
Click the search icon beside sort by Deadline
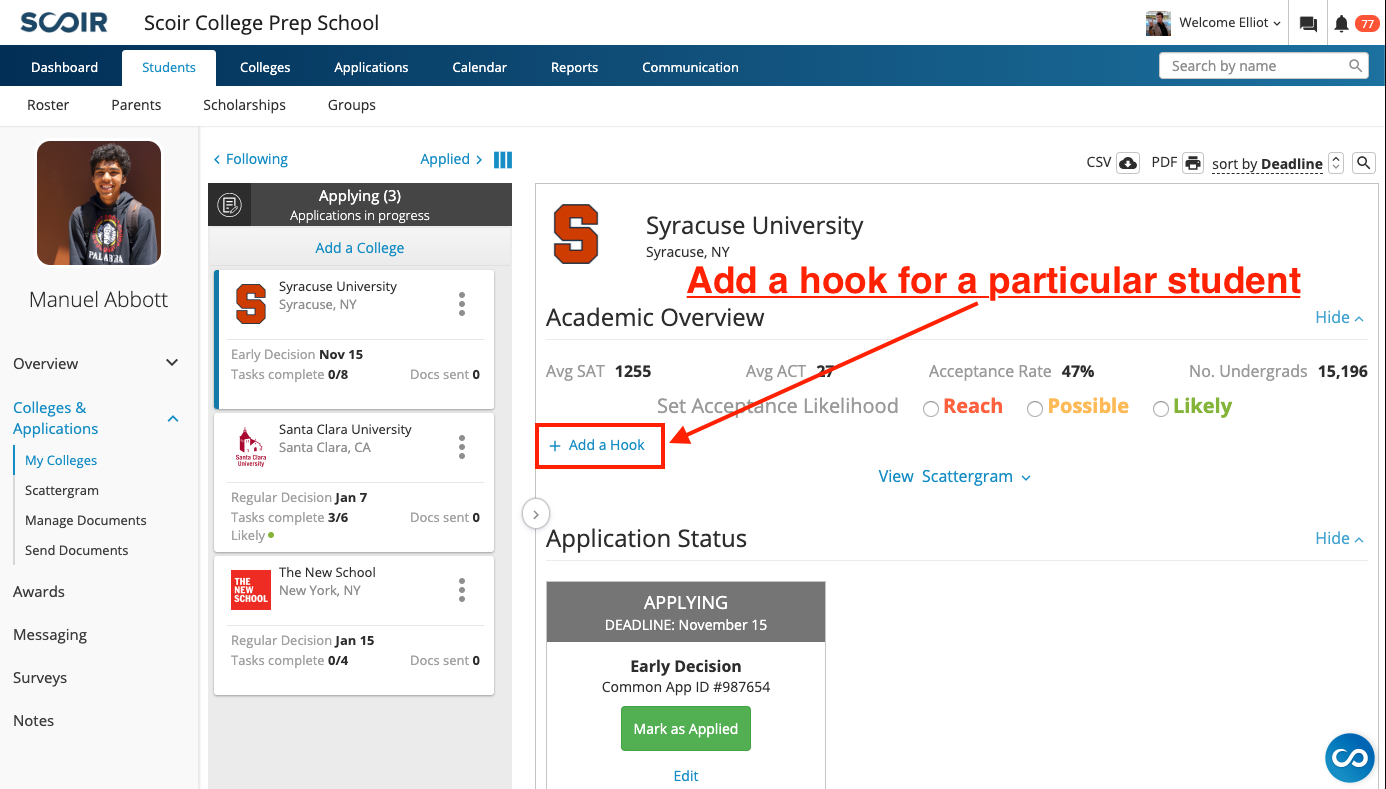[1363, 163]
